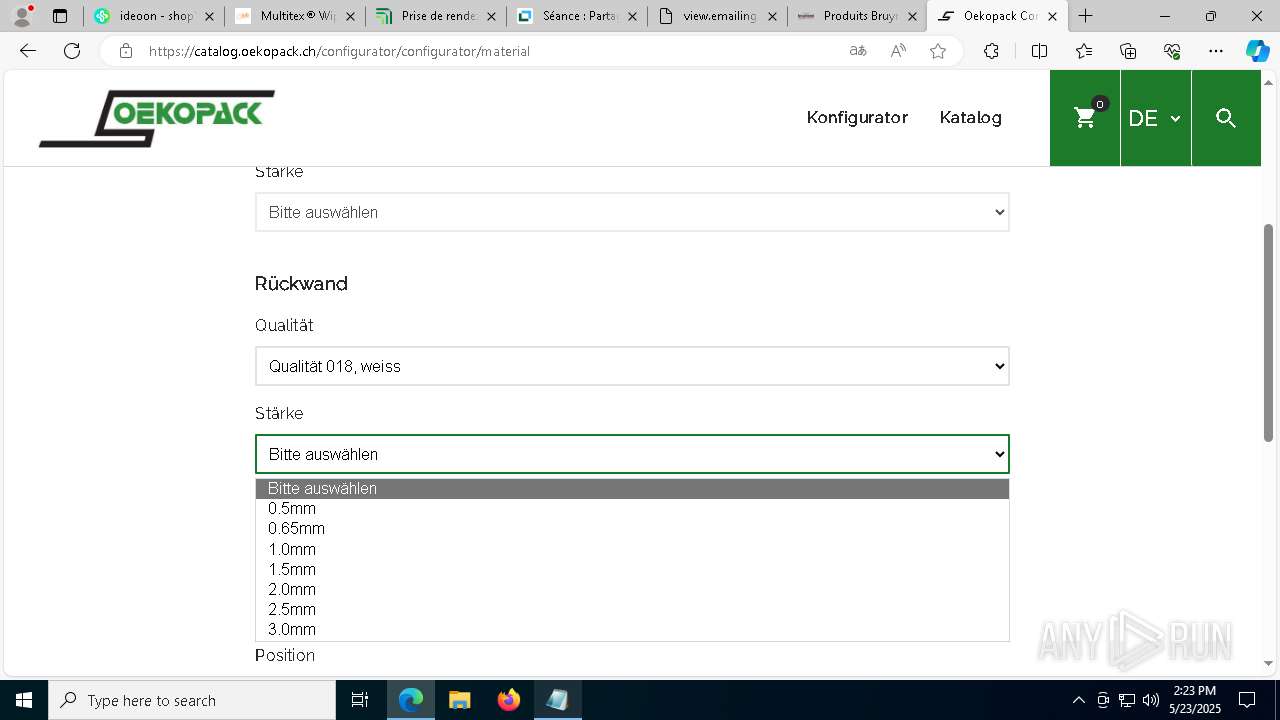
Task: Select the 3.0mm option
Action: coord(632,629)
